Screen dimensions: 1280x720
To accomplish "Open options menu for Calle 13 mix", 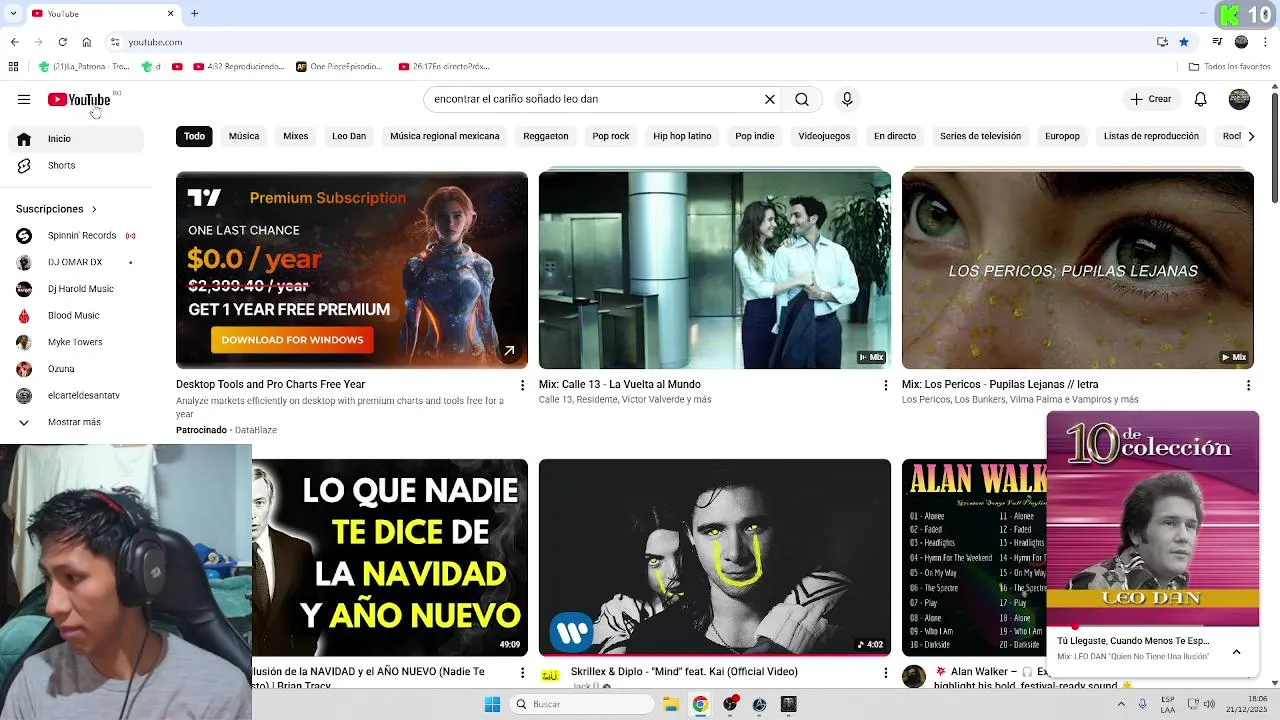I will click(885, 385).
